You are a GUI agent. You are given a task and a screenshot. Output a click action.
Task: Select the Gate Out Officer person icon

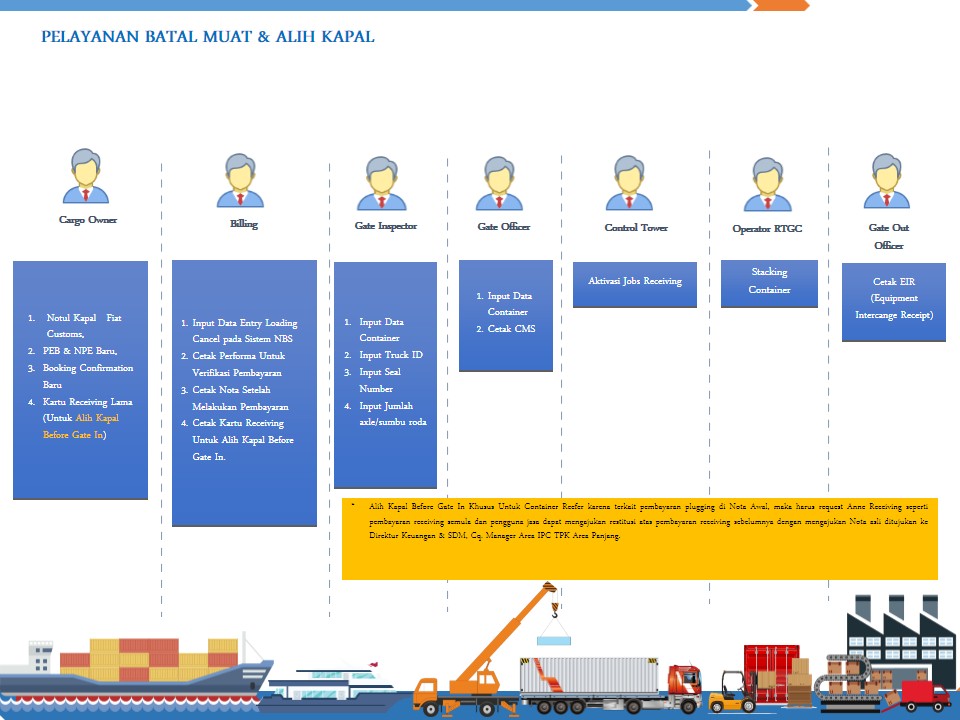[x=887, y=181]
